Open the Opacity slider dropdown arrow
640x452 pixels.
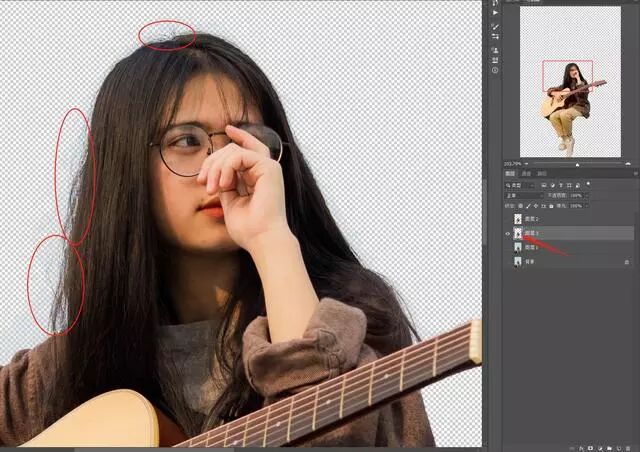coord(587,196)
